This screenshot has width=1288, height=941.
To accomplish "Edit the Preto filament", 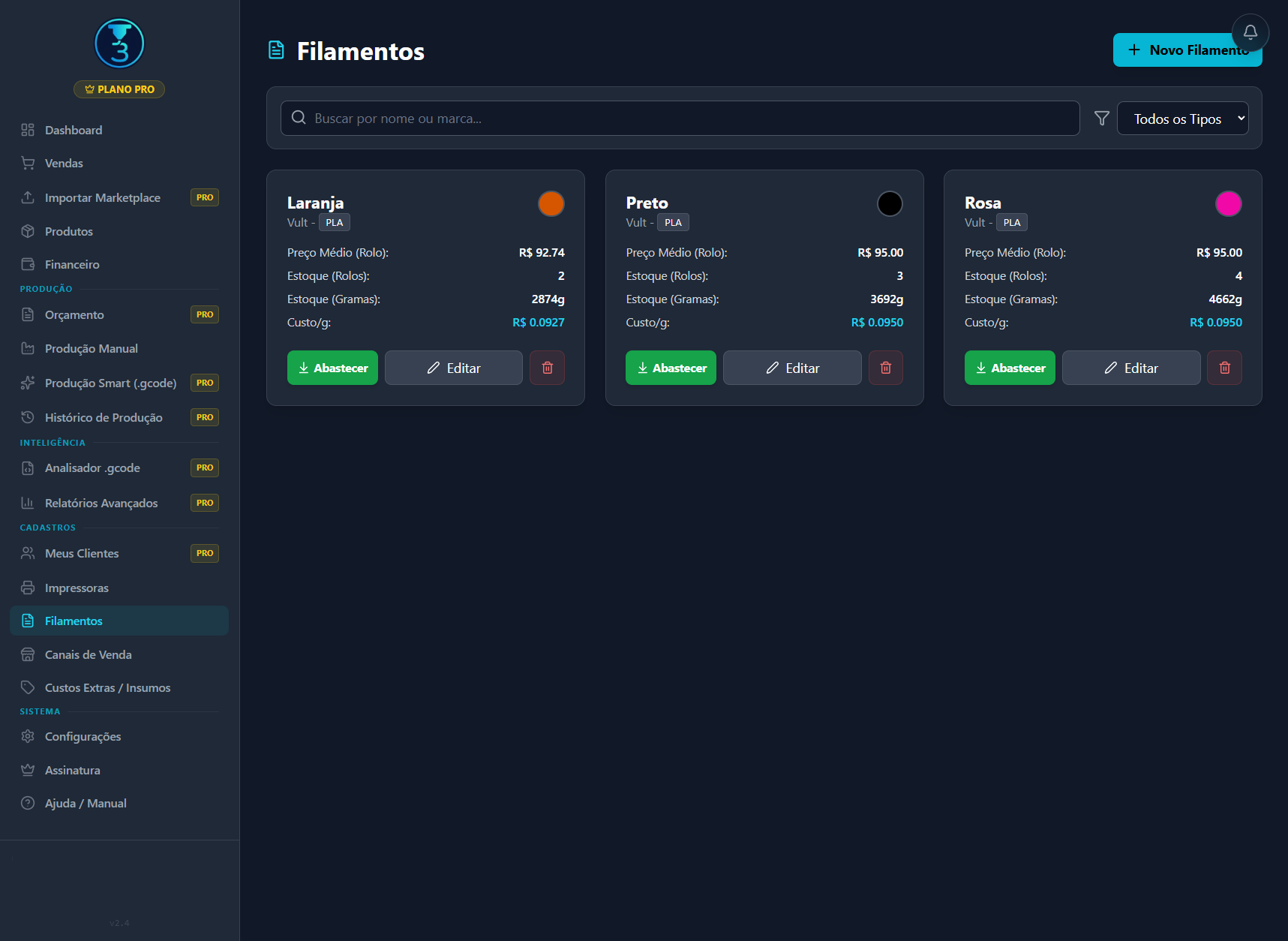I will [x=791, y=368].
